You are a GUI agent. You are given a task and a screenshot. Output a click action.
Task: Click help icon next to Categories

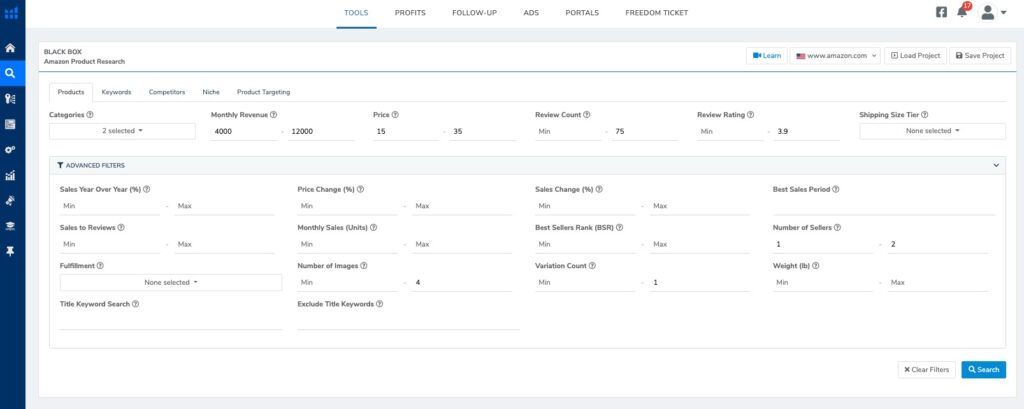[89, 114]
